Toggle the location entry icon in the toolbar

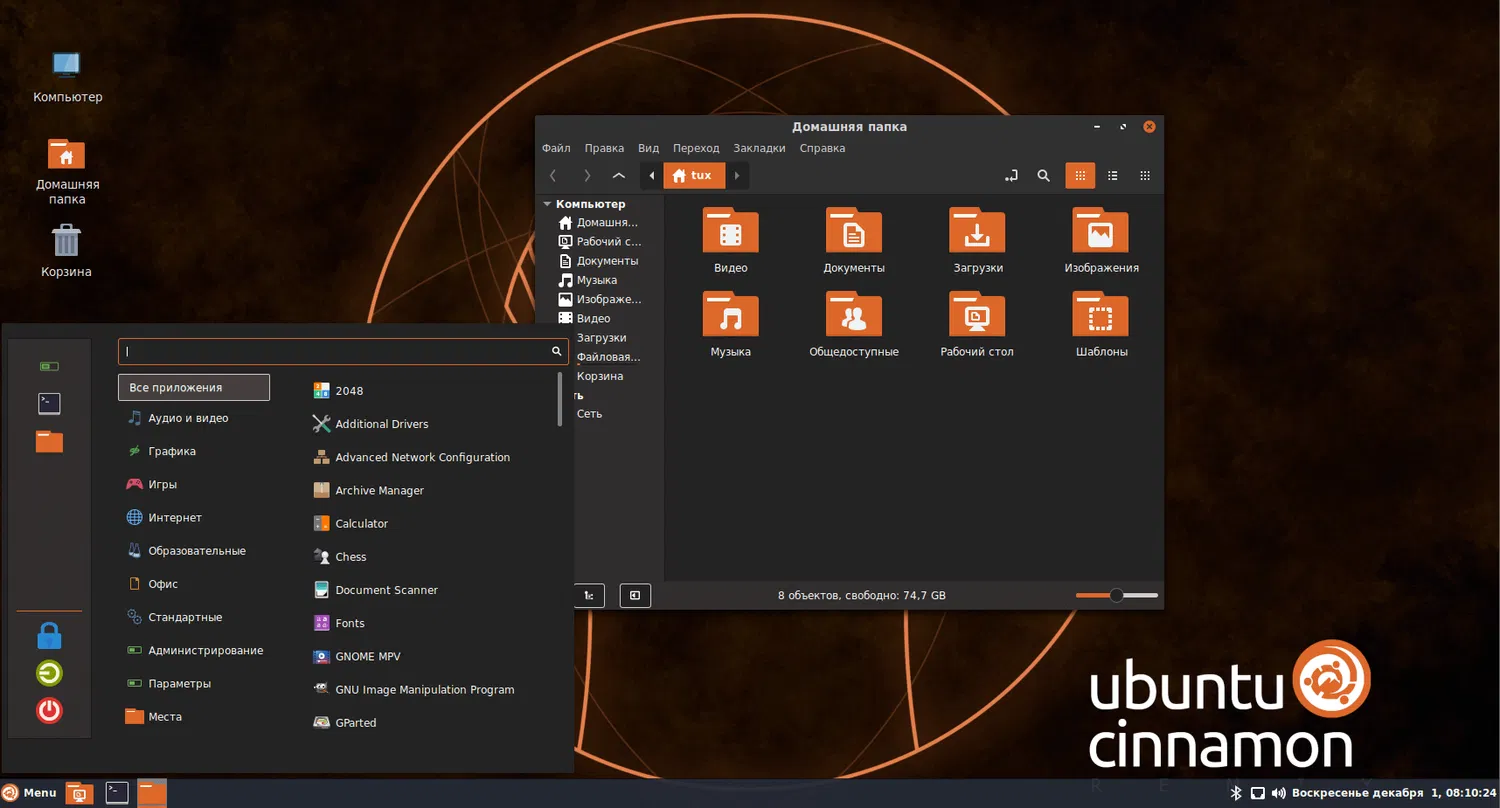(1011, 176)
